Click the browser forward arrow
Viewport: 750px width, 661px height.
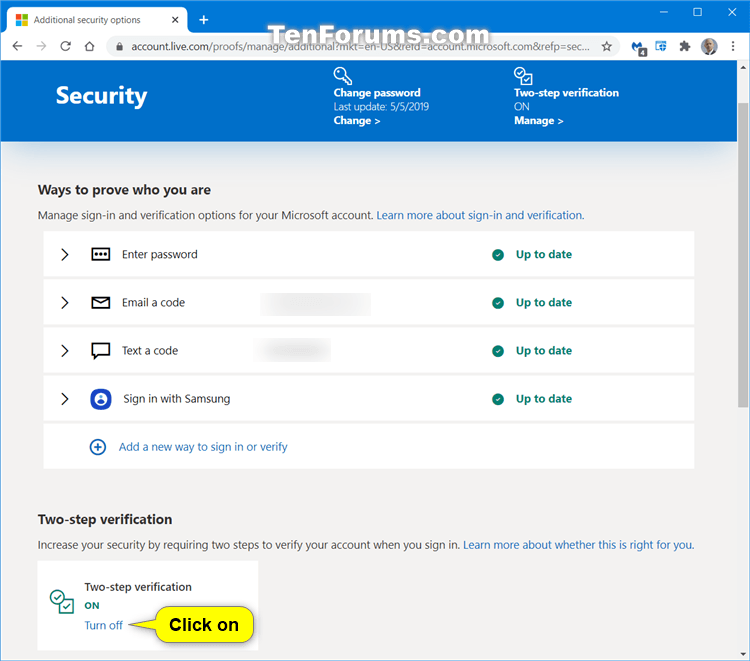pyautogui.click(x=42, y=46)
